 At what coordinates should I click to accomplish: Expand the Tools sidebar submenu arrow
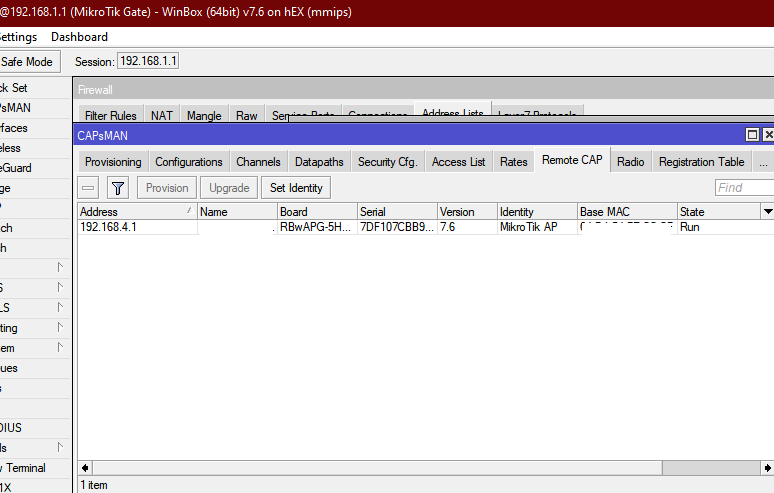point(60,447)
